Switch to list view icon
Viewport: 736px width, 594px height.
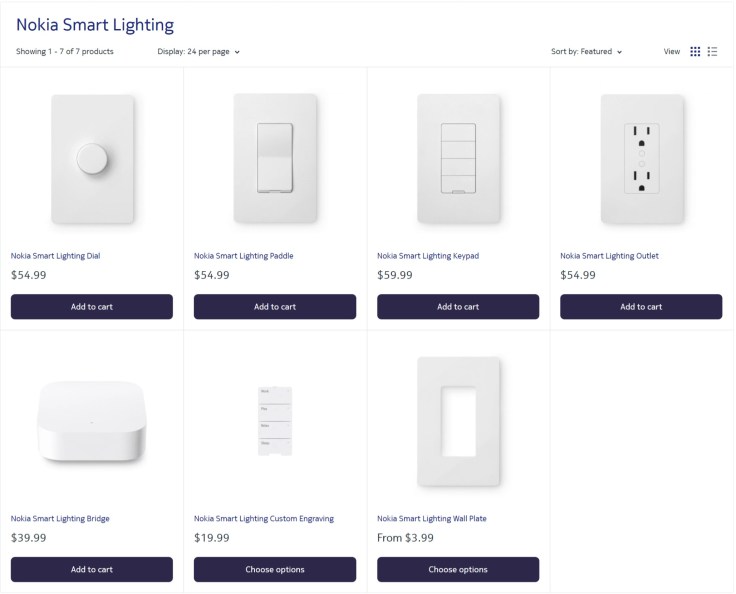(712, 51)
